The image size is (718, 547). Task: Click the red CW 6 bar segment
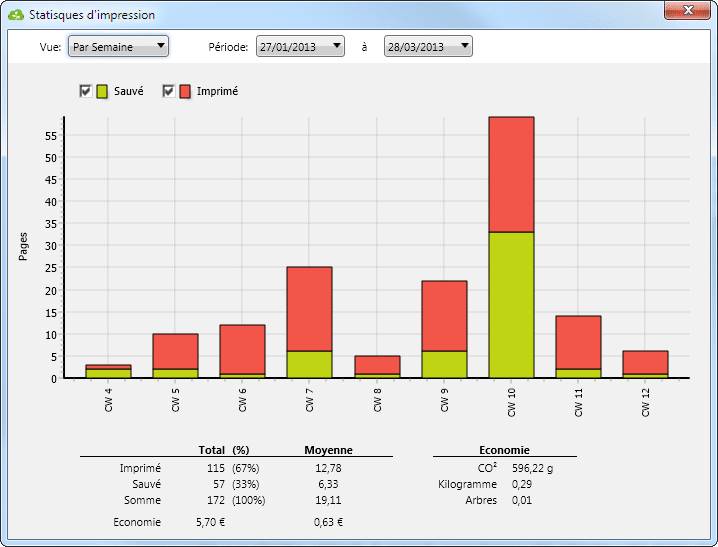coord(242,349)
